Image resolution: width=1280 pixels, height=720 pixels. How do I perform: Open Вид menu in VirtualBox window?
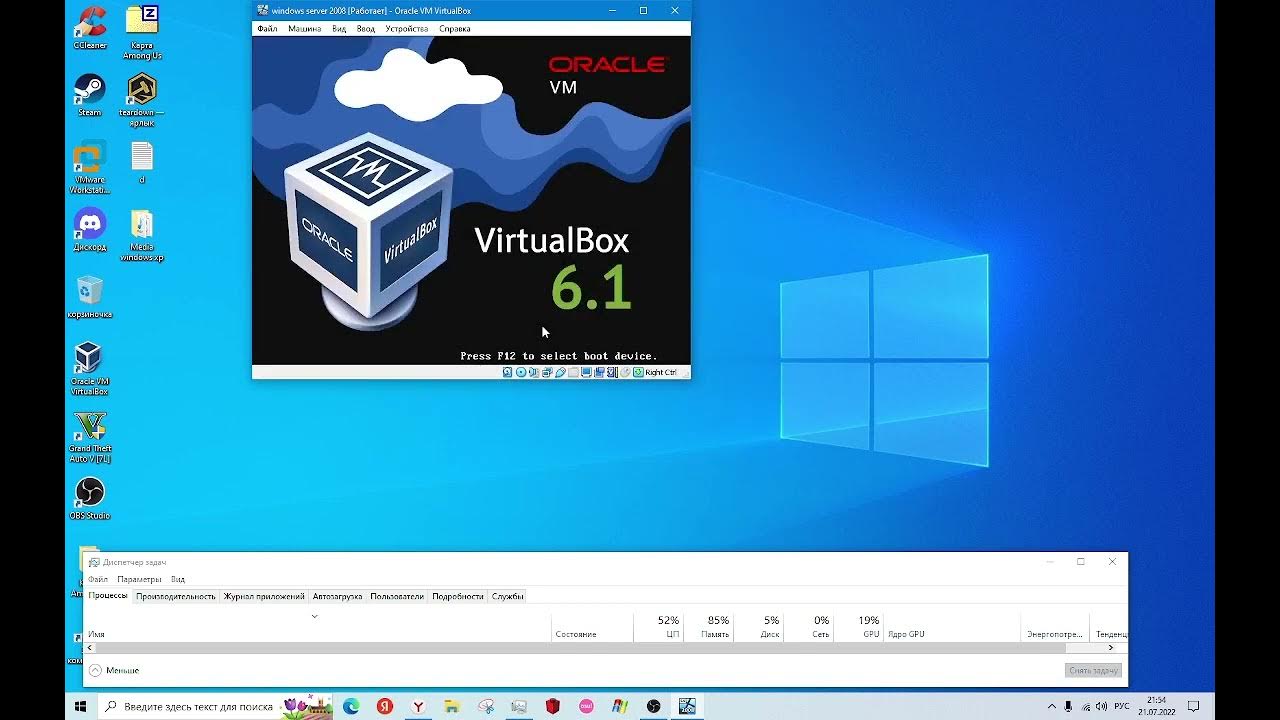coord(339,29)
